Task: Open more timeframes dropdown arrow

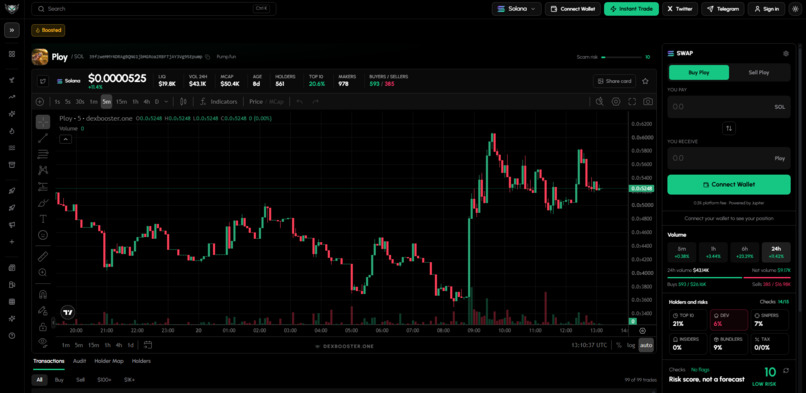Action: point(166,102)
